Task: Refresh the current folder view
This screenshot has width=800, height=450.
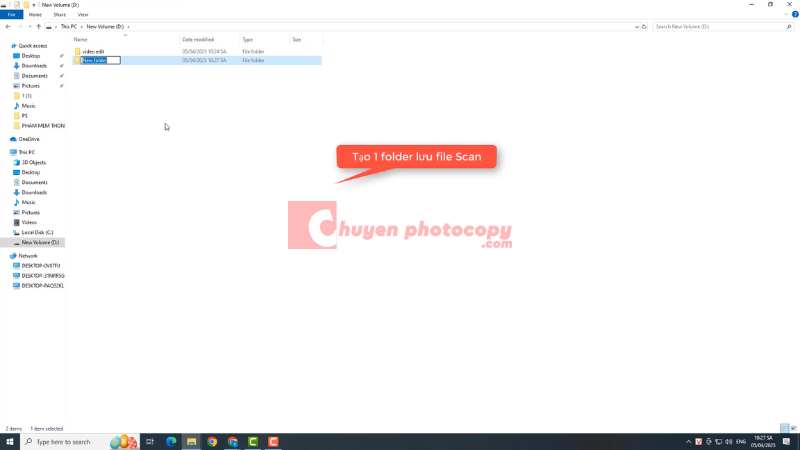Action: pos(644,27)
